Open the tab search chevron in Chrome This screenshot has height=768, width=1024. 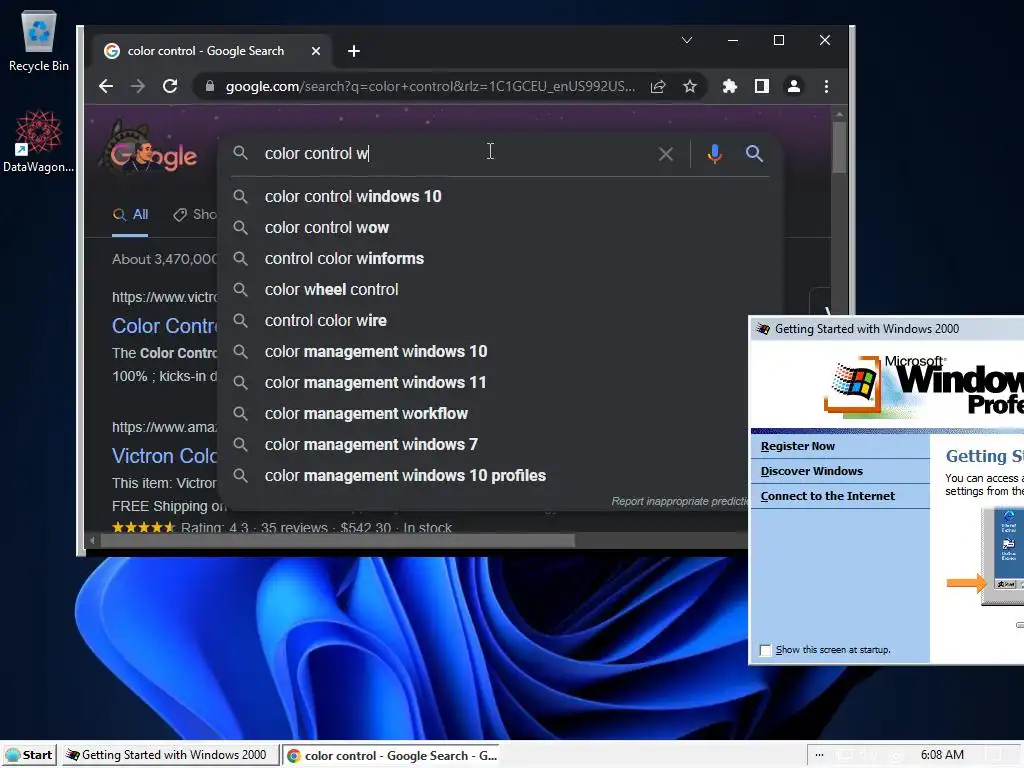[x=686, y=40]
